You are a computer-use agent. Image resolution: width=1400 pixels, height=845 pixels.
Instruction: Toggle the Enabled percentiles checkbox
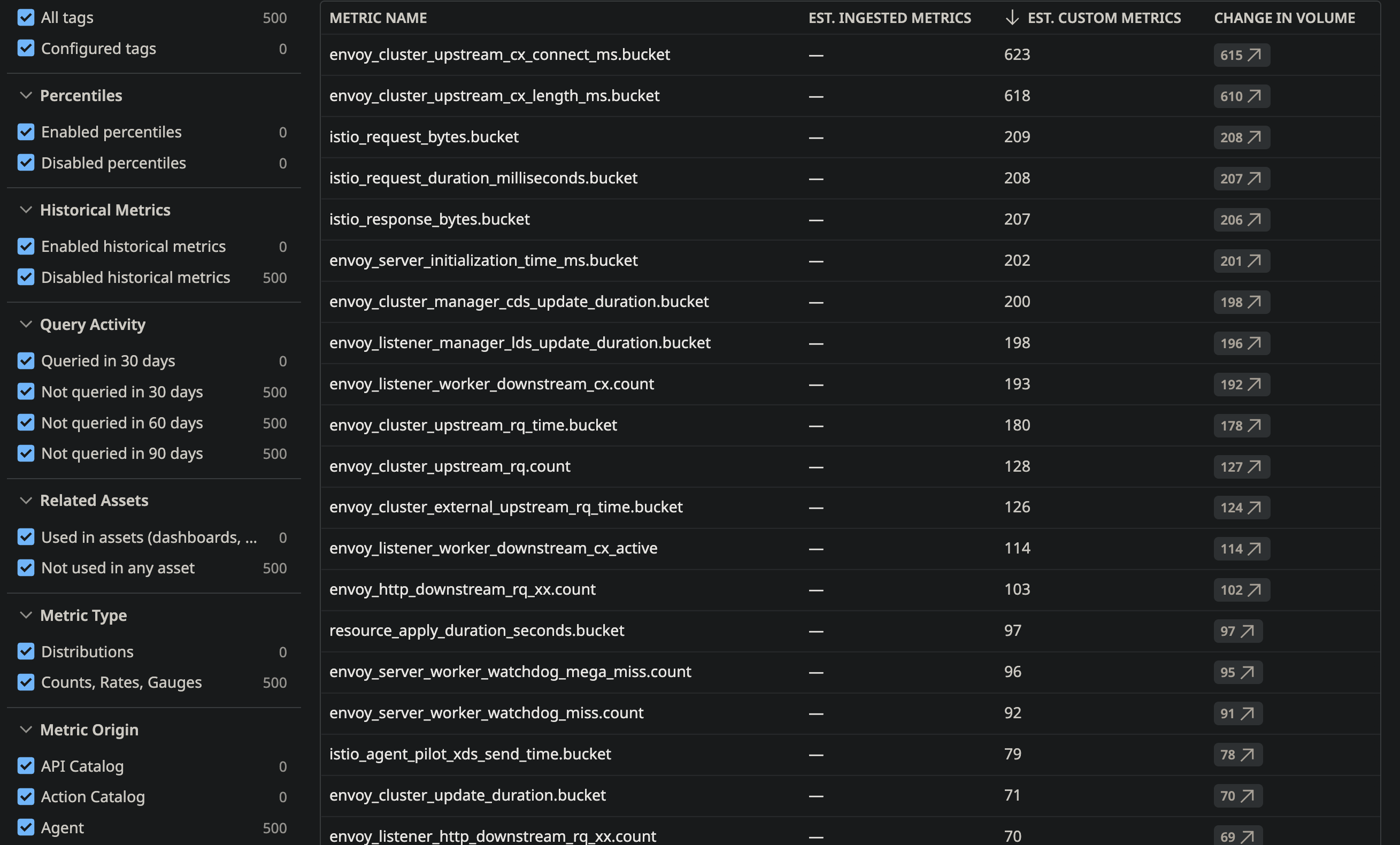26,132
